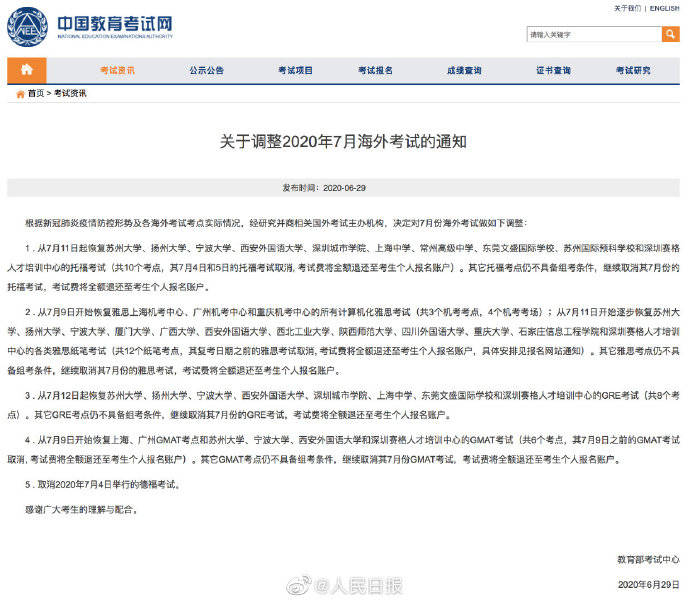
Task: Click the small house icon in breadcrumb
Action: (19, 93)
